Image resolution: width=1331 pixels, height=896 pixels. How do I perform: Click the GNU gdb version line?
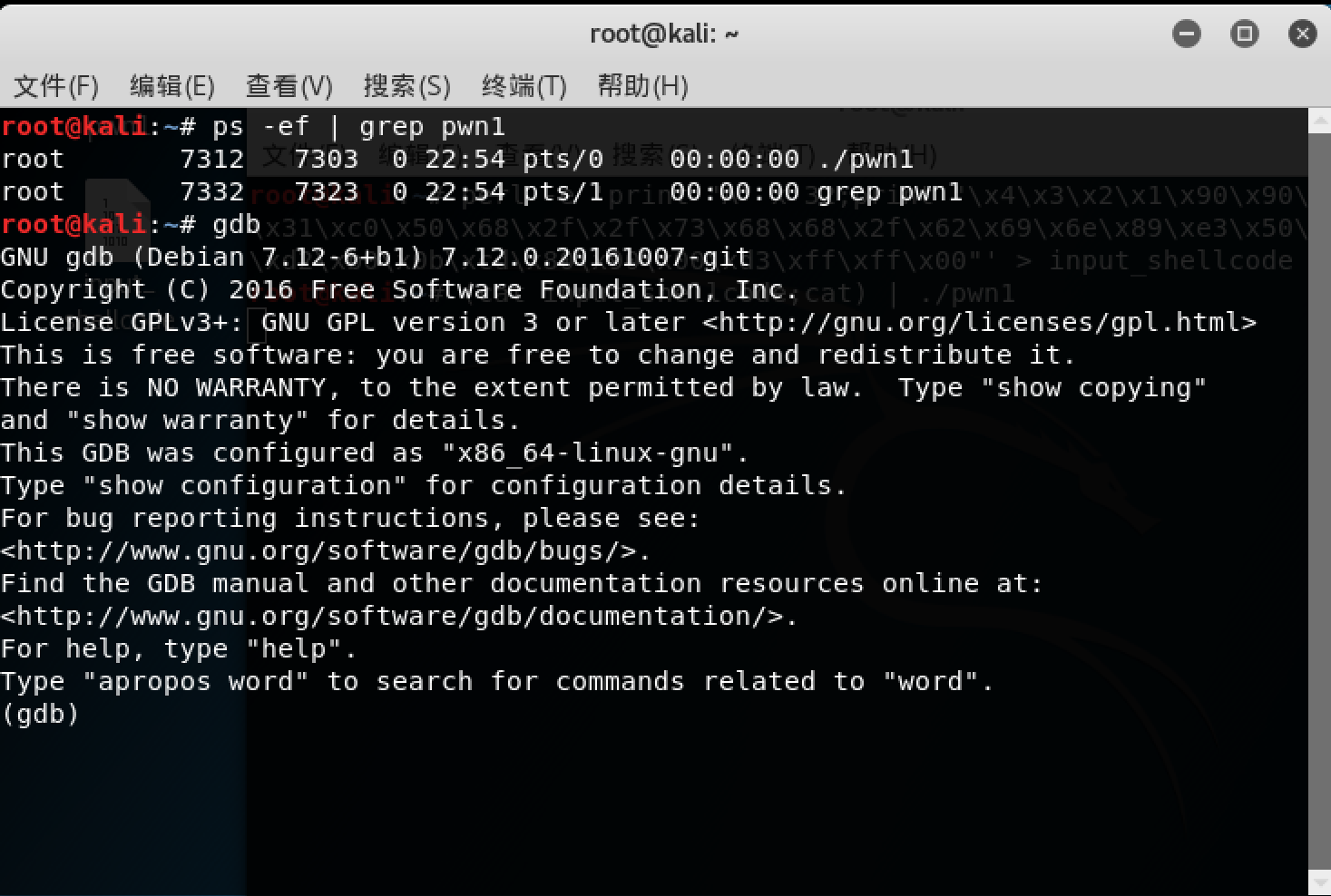(x=376, y=258)
